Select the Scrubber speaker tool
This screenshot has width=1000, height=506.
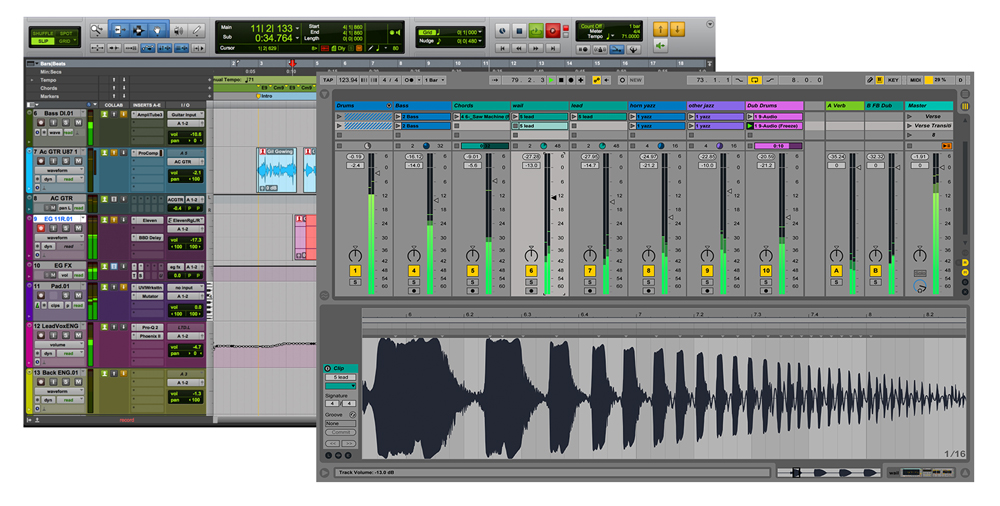pyautogui.click(x=178, y=30)
